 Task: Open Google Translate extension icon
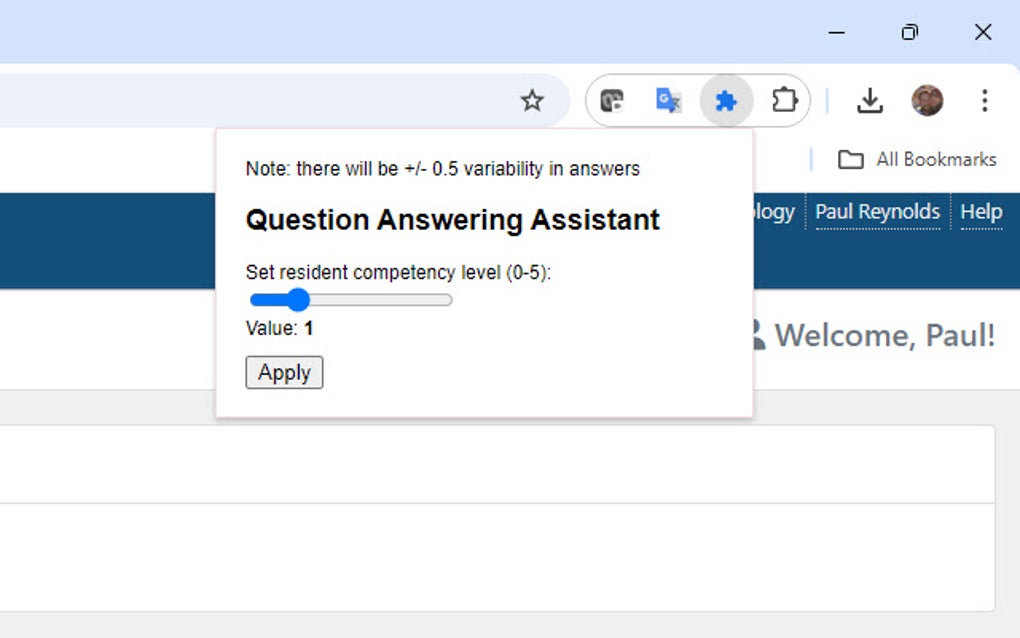coord(668,100)
